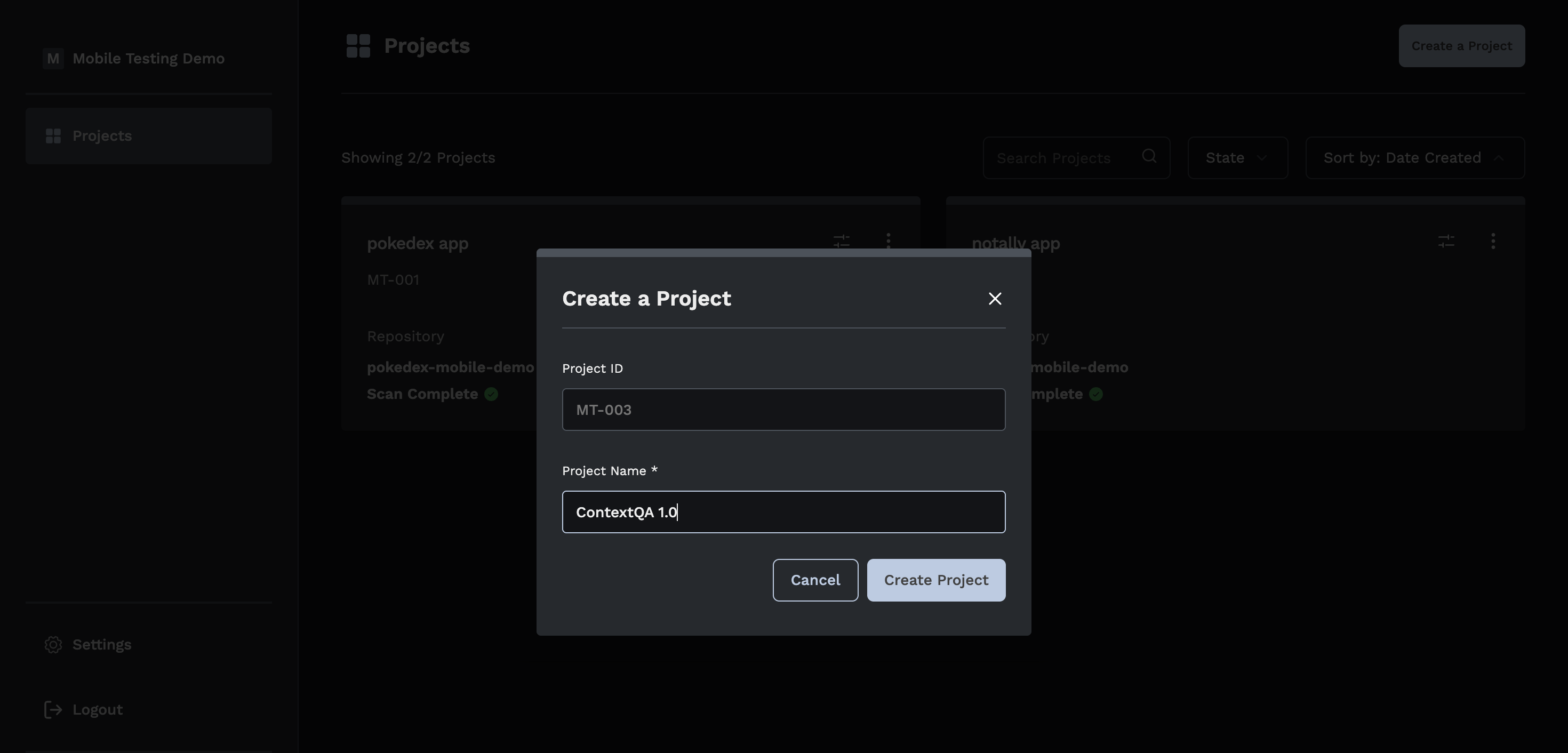The width and height of the screenshot is (1568, 753).
Task: Click the Settings gear icon
Action: 53,645
